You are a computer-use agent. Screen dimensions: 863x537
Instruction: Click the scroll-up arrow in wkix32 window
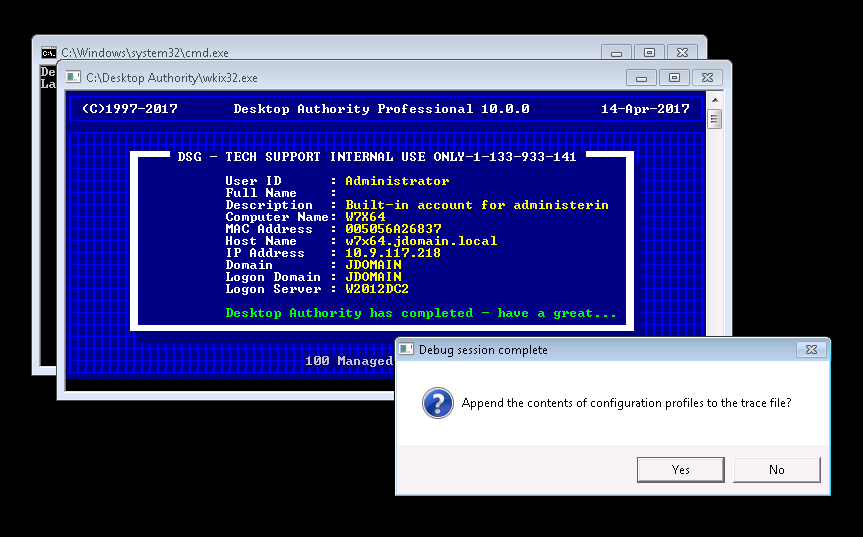point(714,100)
